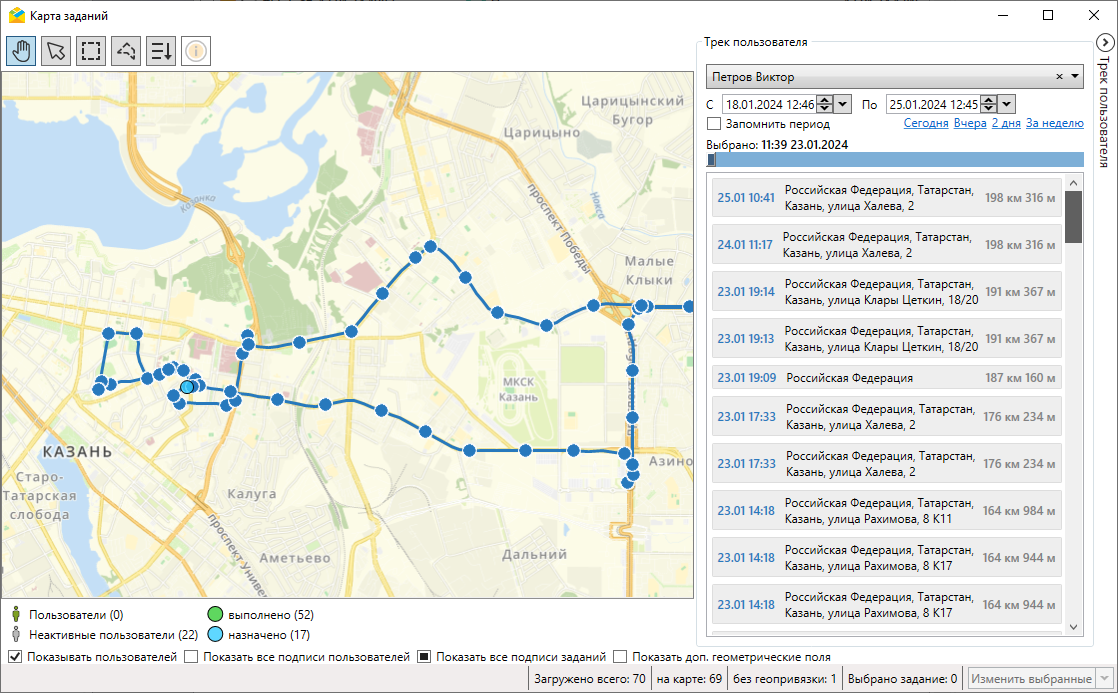The height and width of the screenshot is (693, 1118).
Task: Click the Сегодня period link
Action: coord(925,124)
